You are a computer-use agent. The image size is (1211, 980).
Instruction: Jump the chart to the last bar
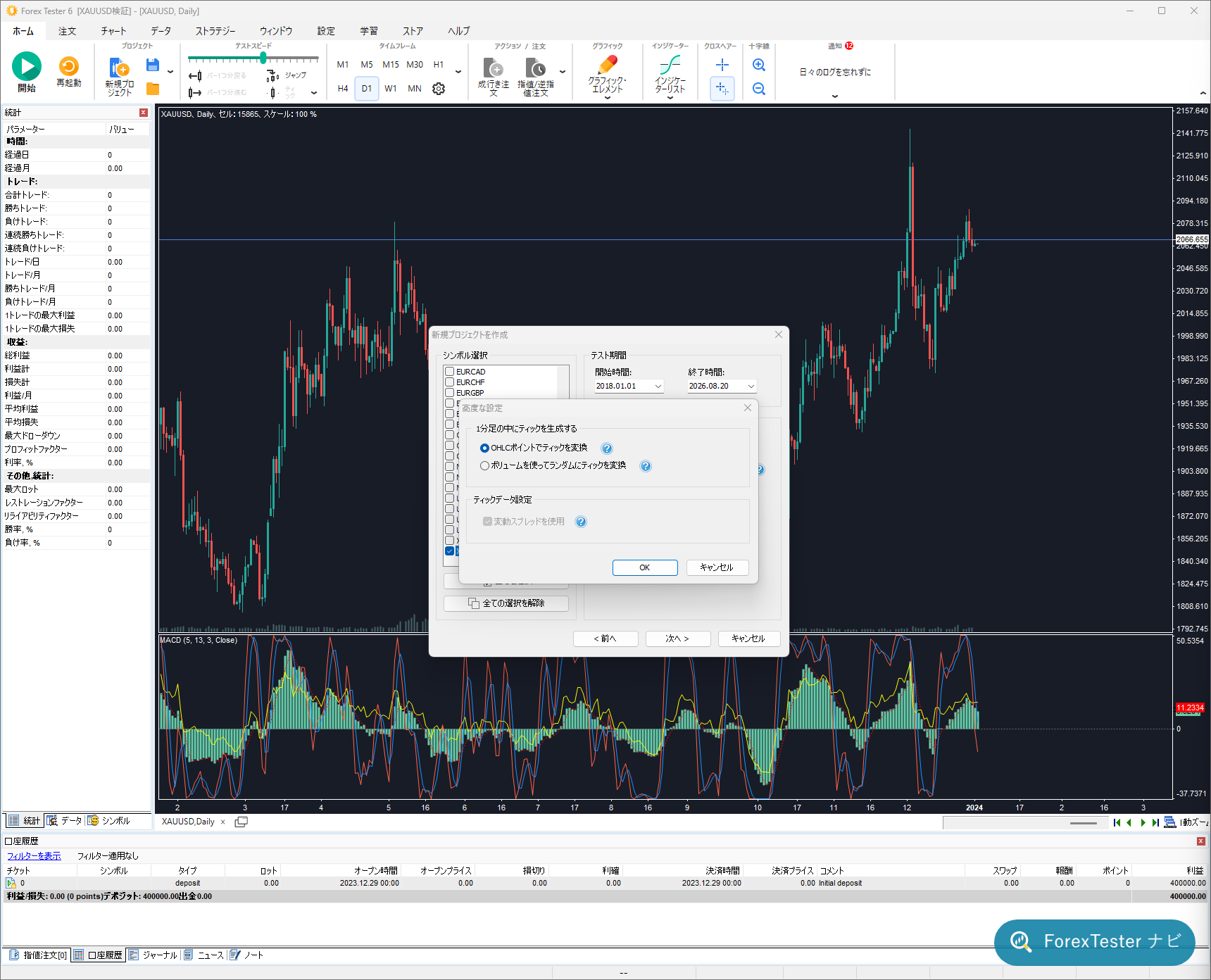pos(1155,822)
